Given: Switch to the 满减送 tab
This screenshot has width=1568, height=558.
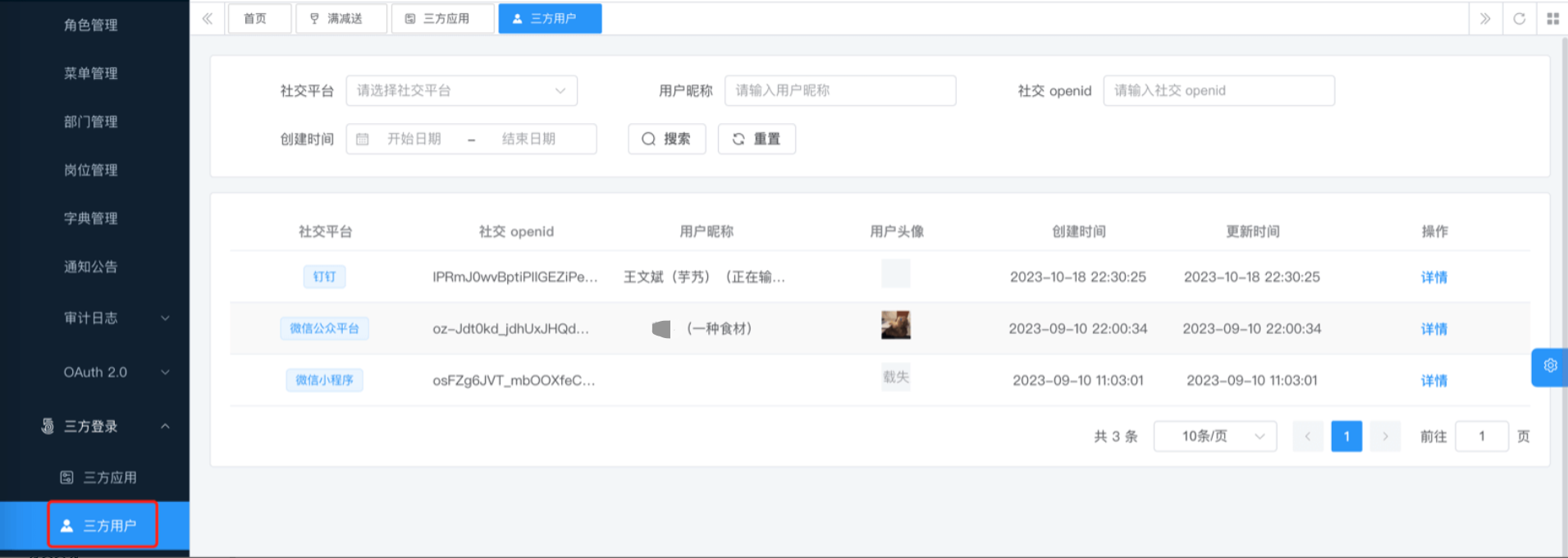Looking at the screenshot, I should pyautogui.click(x=341, y=18).
